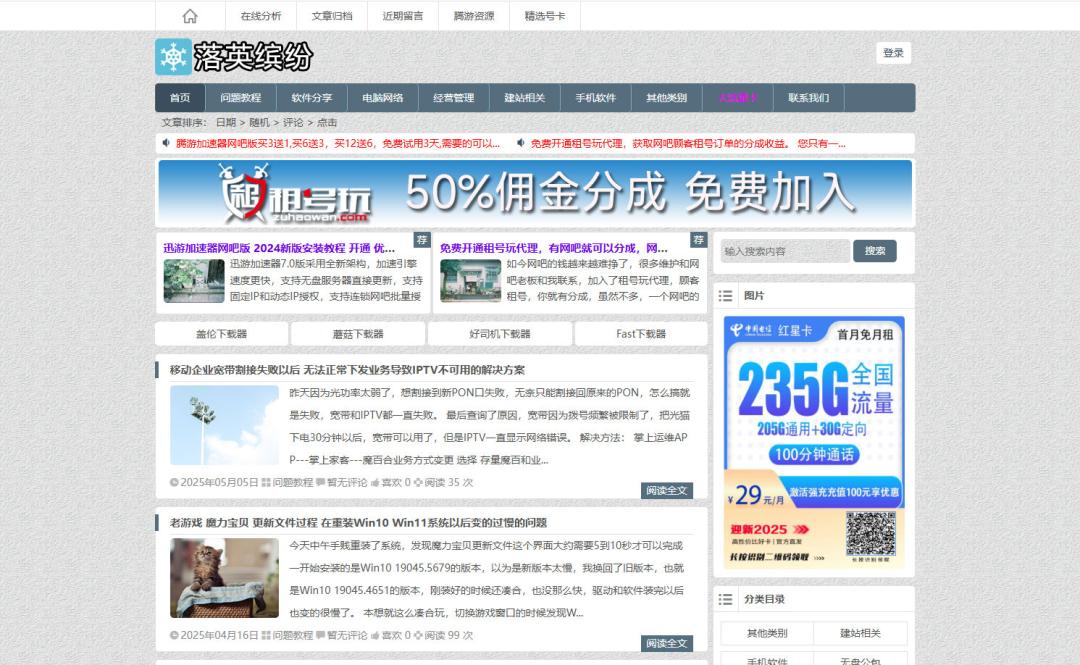This screenshot has width=1080, height=665.
Task: Click the snowflake site logo icon
Action: 174,57
